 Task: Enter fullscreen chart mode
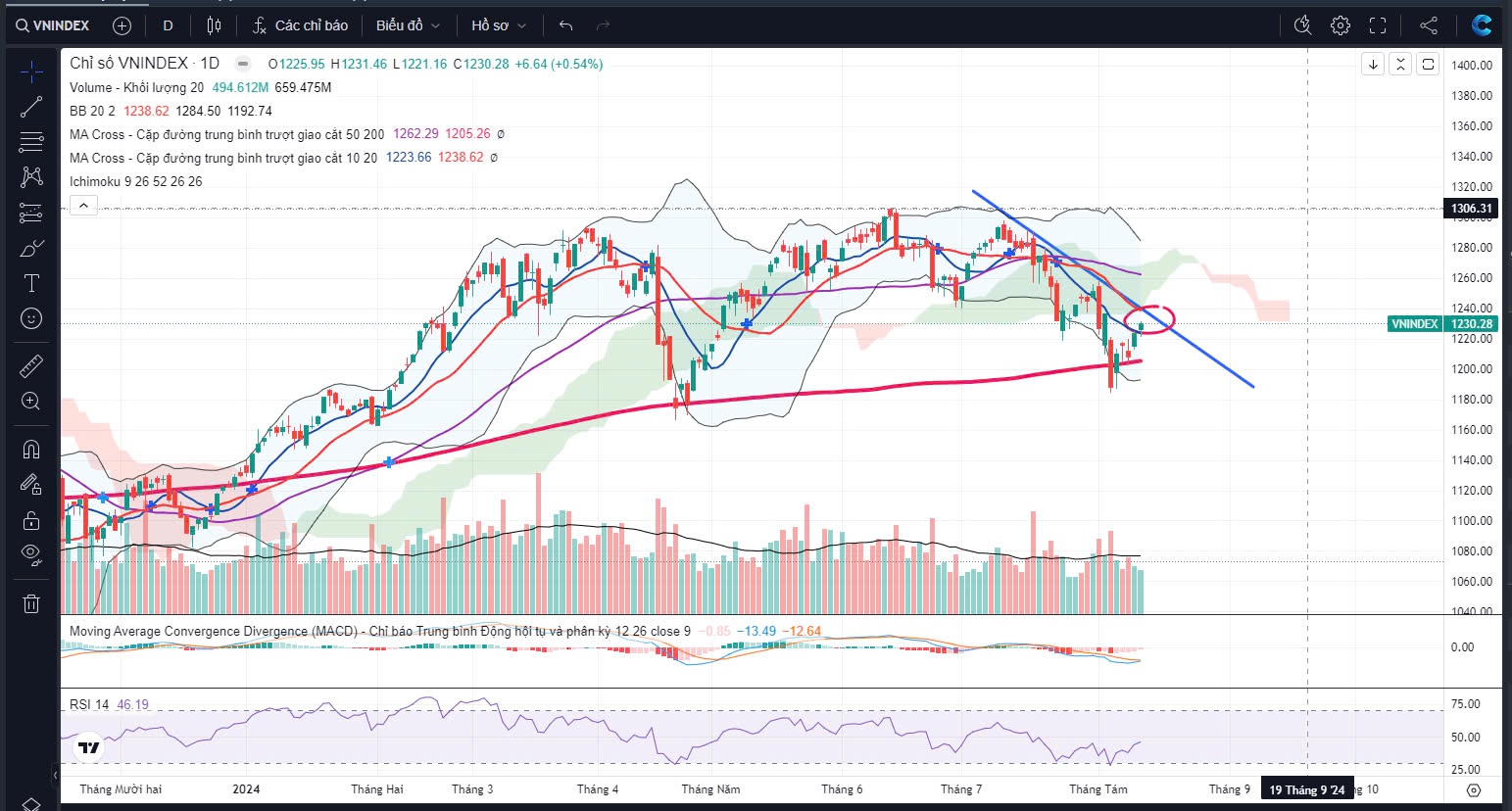(x=1378, y=25)
